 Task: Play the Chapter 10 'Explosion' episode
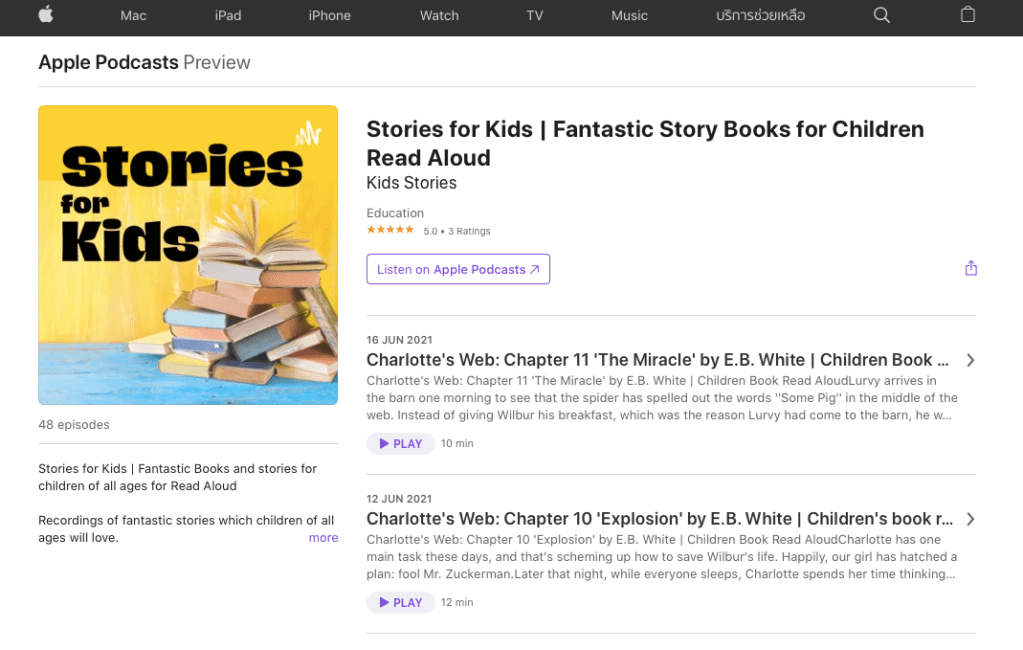(401, 602)
